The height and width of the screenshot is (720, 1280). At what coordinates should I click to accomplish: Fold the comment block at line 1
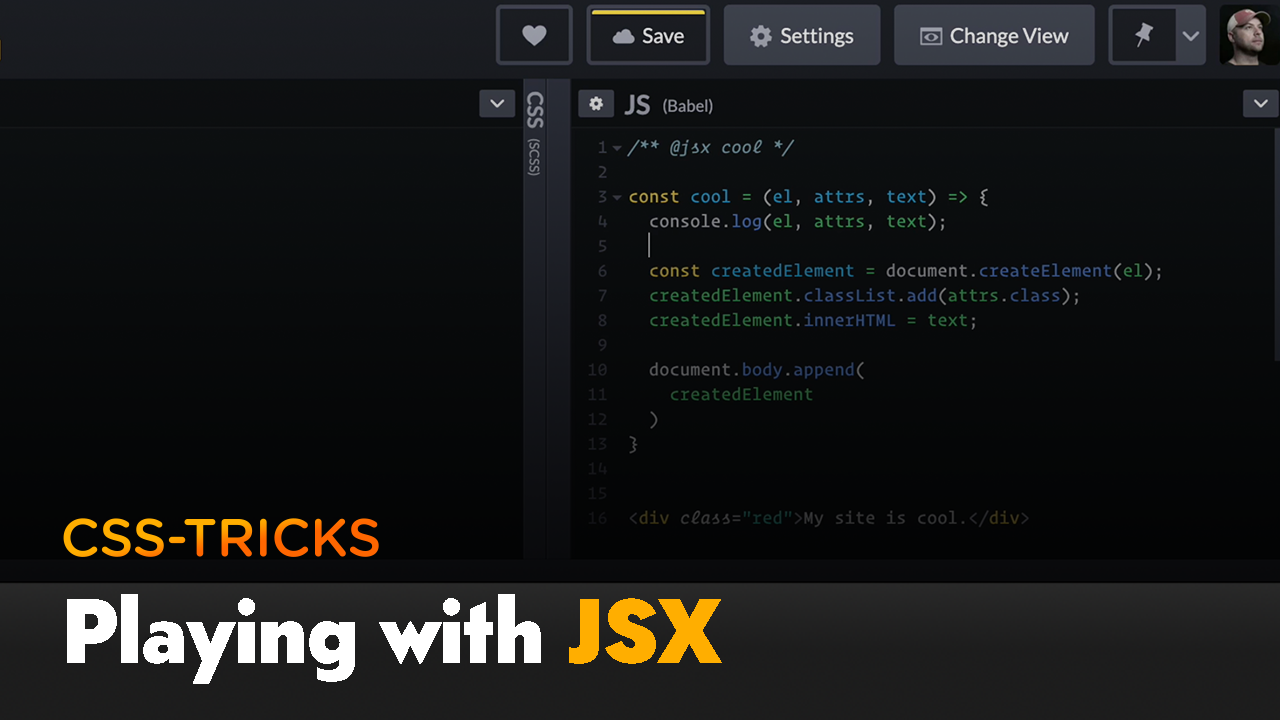(617, 147)
